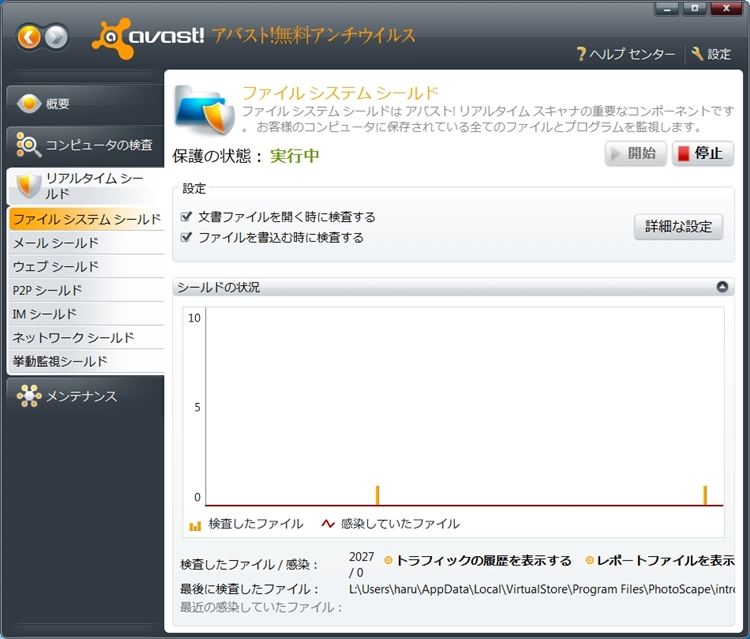This screenshot has width=750, height=639.
Task: Select ウェブ シールド
Action: [87, 266]
